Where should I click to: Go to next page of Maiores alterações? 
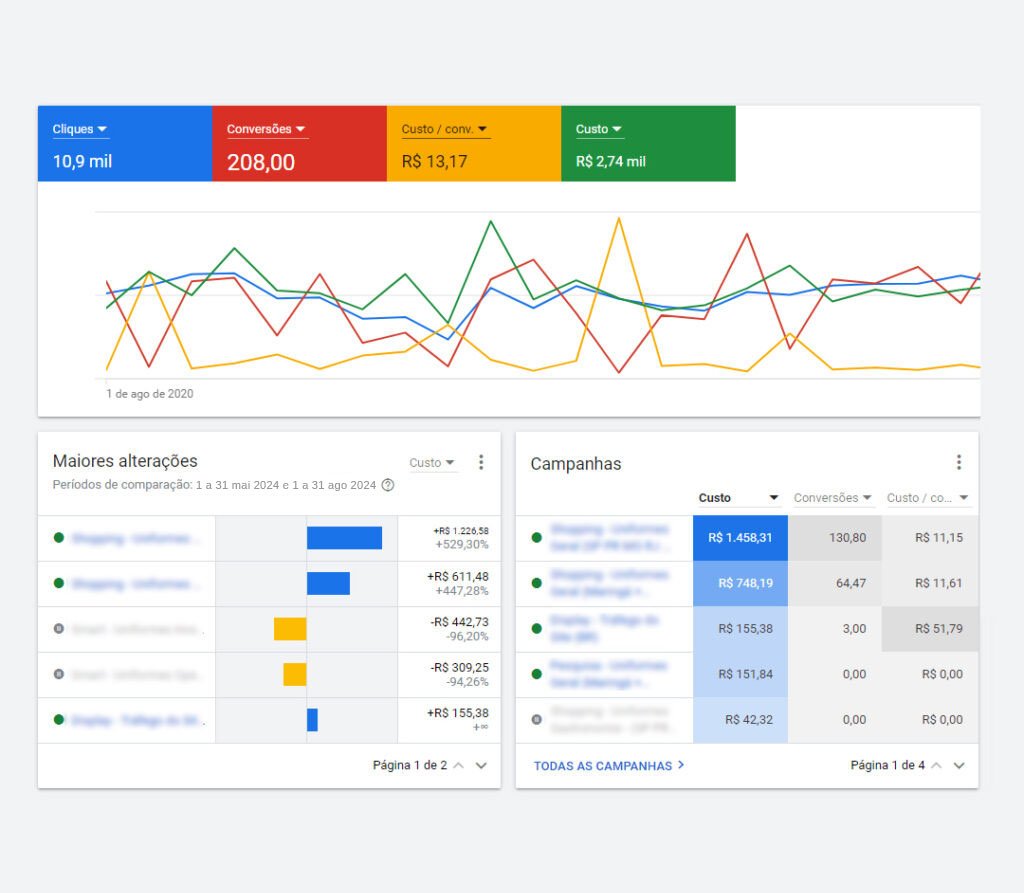[481, 766]
